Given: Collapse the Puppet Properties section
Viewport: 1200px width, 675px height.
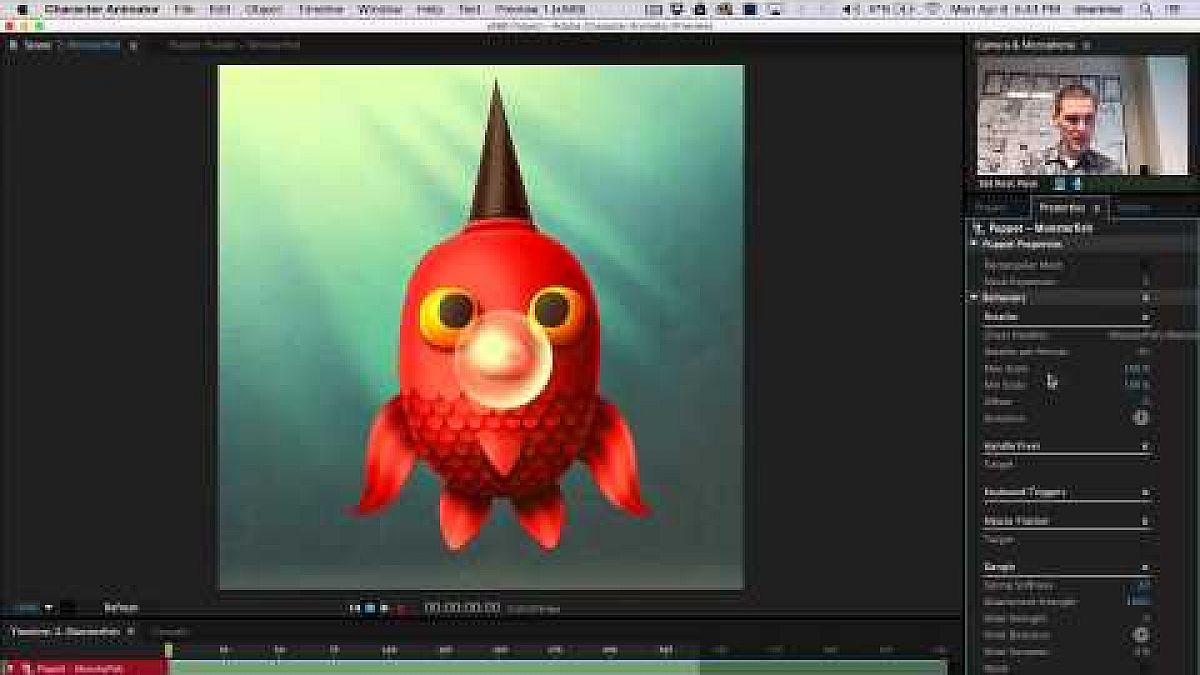Looking at the screenshot, I should 974,244.
